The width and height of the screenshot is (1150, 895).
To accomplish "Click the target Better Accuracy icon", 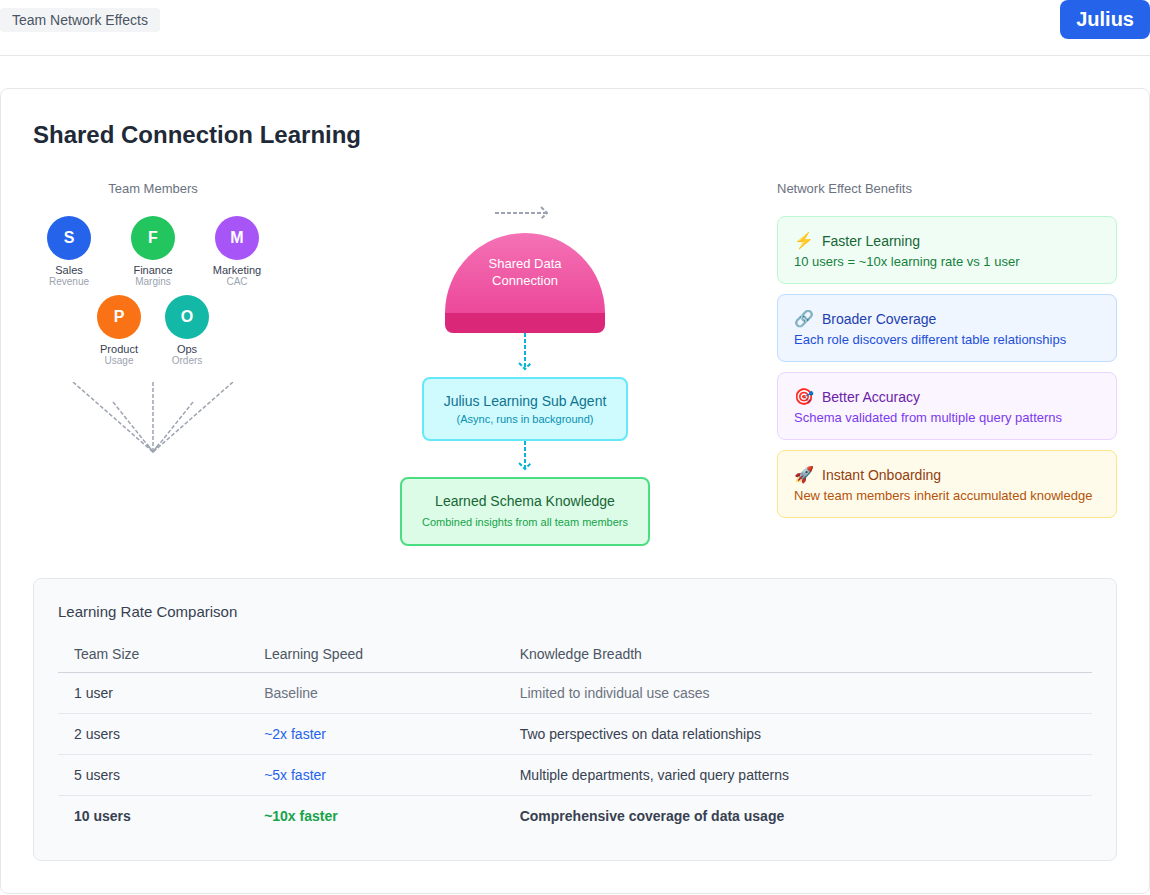I will [804, 397].
